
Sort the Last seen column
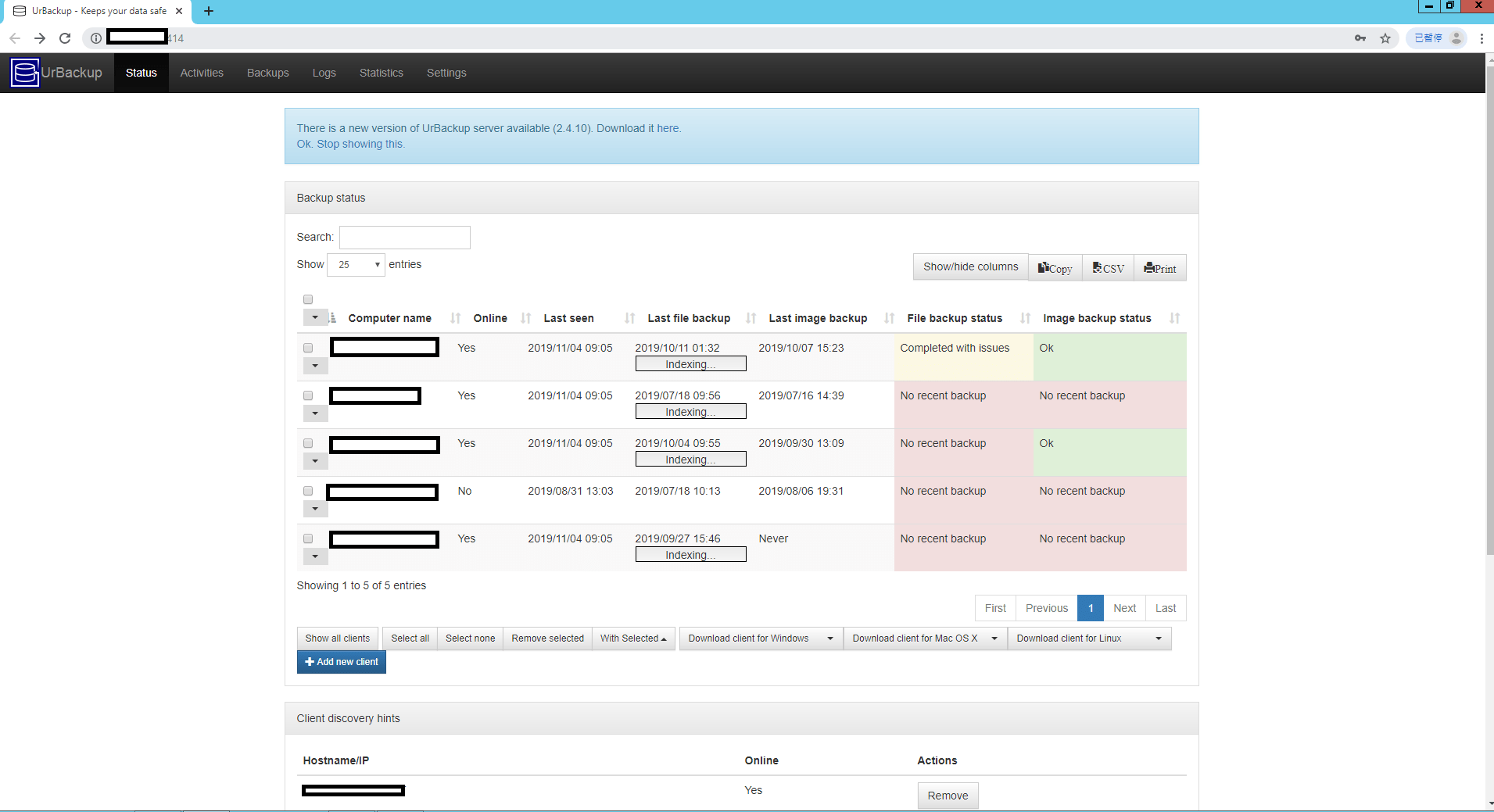(568, 317)
